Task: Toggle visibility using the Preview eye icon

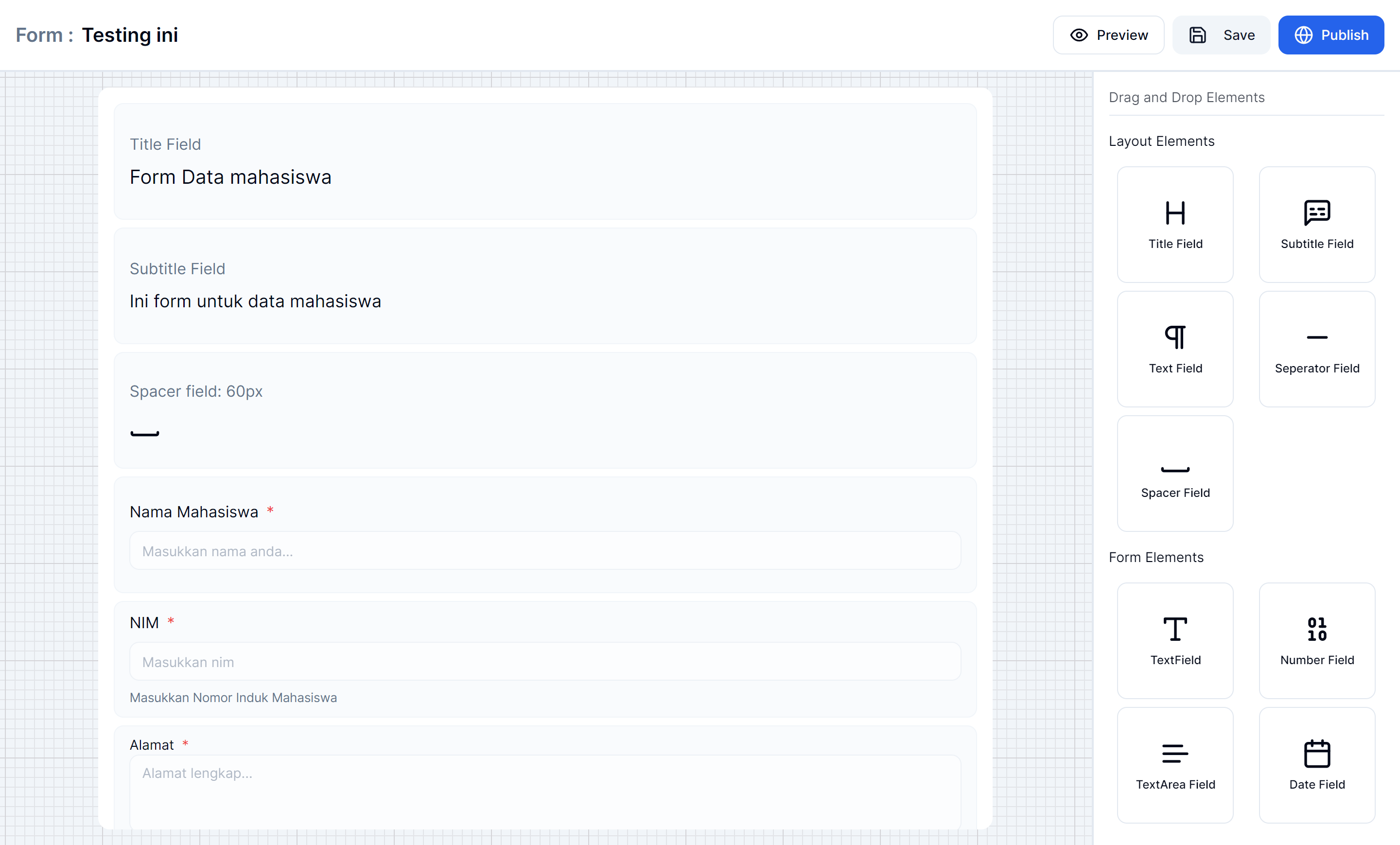Action: click(1079, 36)
